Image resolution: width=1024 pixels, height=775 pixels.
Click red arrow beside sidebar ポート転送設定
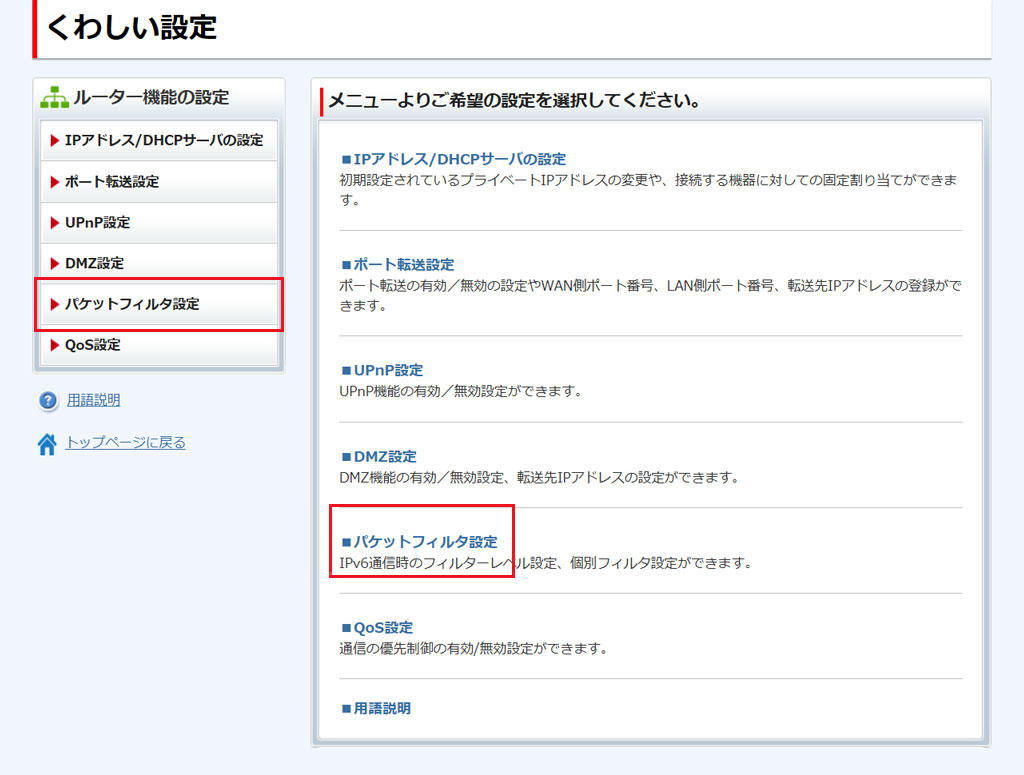click(x=55, y=182)
